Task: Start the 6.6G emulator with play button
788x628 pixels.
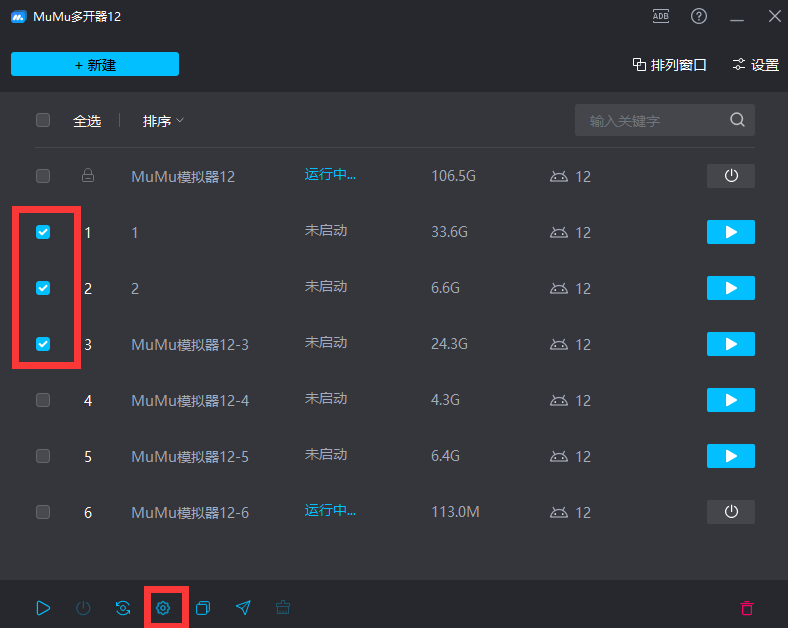Action: 731,288
